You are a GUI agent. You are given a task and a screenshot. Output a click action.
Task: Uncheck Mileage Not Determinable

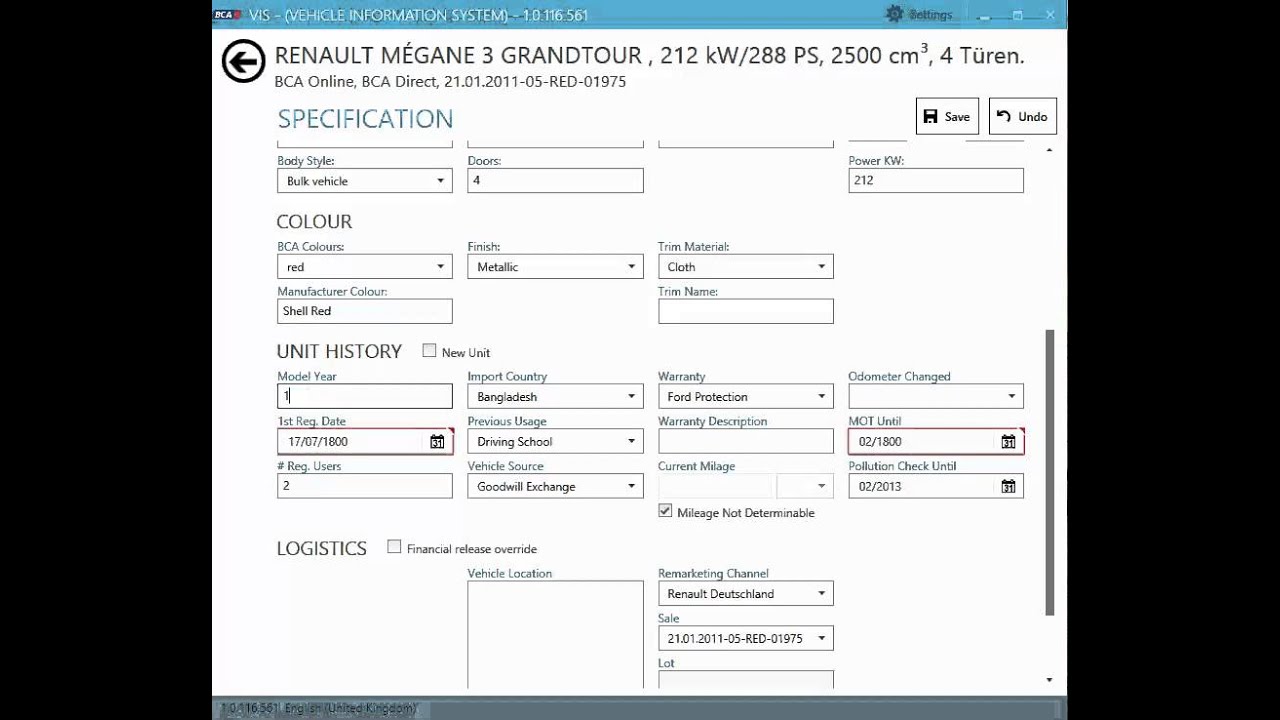click(x=665, y=511)
